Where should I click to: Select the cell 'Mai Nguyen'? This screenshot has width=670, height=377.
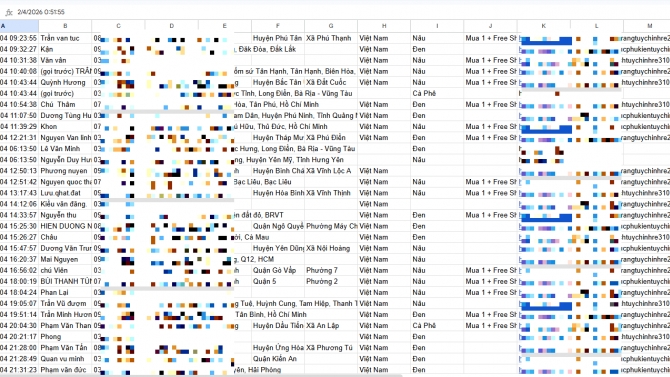pyautogui.click(x=65, y=259)
